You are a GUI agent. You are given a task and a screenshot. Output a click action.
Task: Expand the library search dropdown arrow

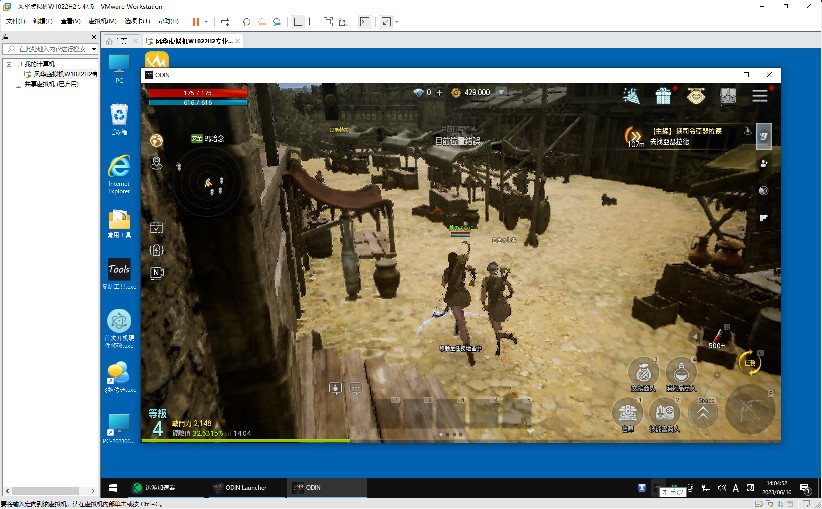(94, 49)
